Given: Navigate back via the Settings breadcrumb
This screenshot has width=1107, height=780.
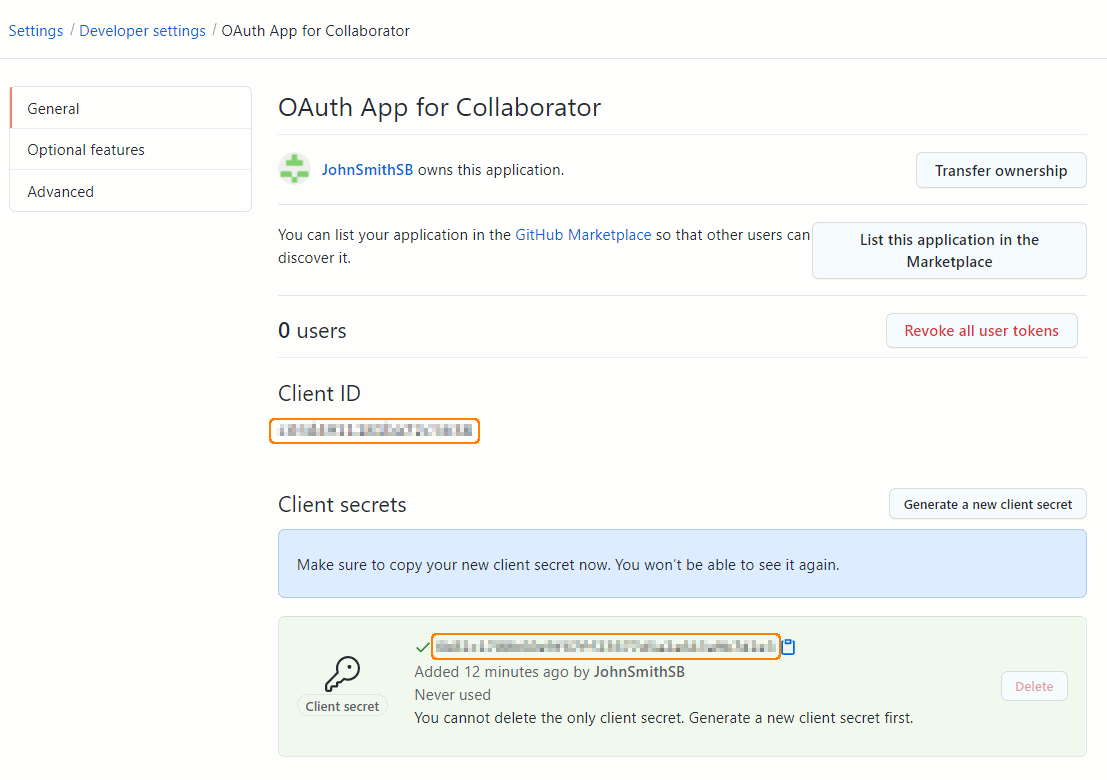Looking at the screenshot, I should [x=35, y=30].
